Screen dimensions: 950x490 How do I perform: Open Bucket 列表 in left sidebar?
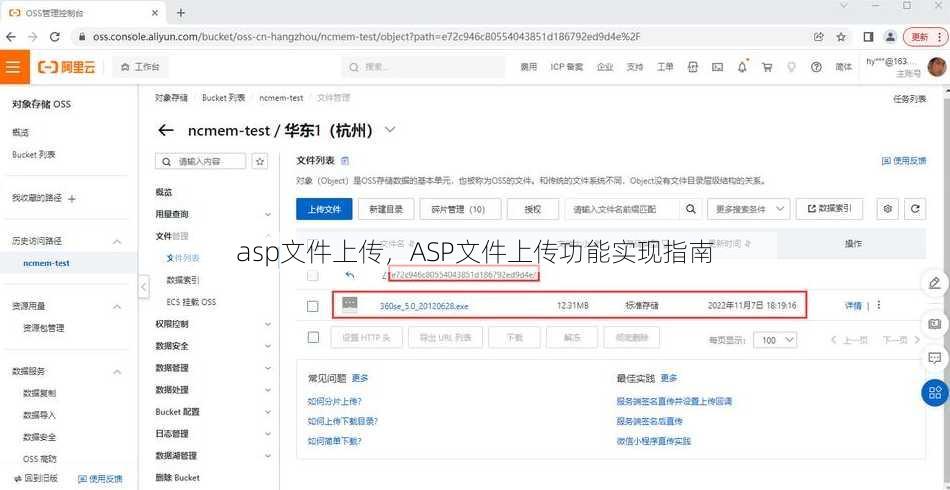34,155
